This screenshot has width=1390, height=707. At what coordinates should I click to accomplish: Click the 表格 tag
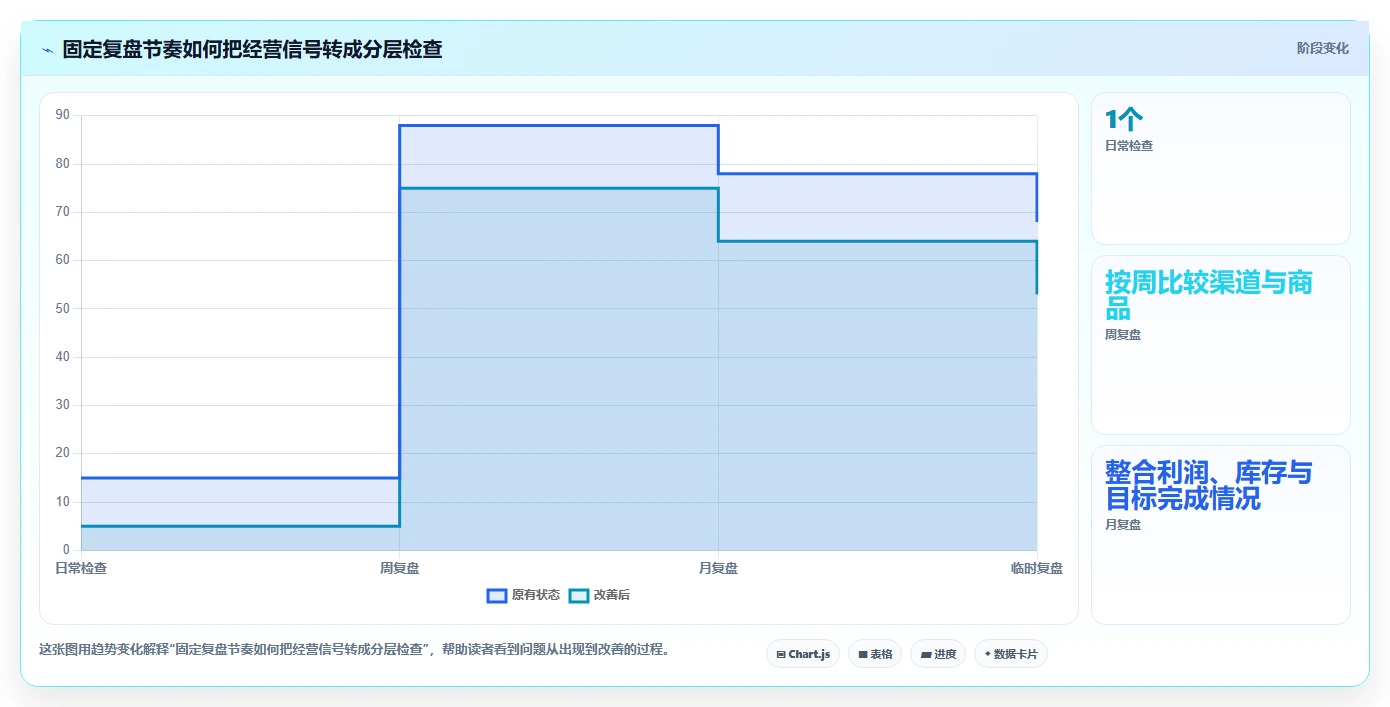(x=875, y=654)
